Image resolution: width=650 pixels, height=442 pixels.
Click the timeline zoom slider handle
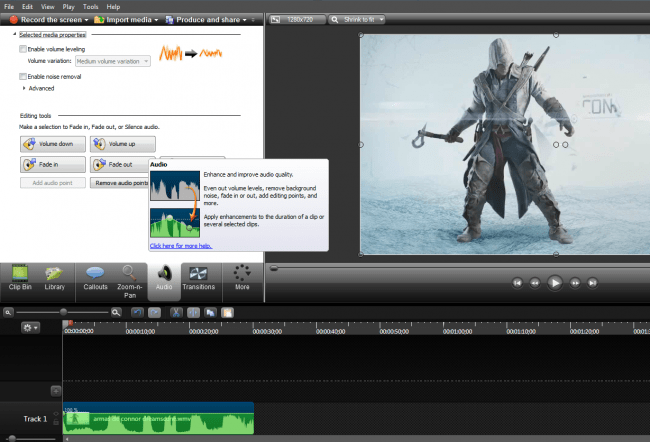click(x=63, y=312)
